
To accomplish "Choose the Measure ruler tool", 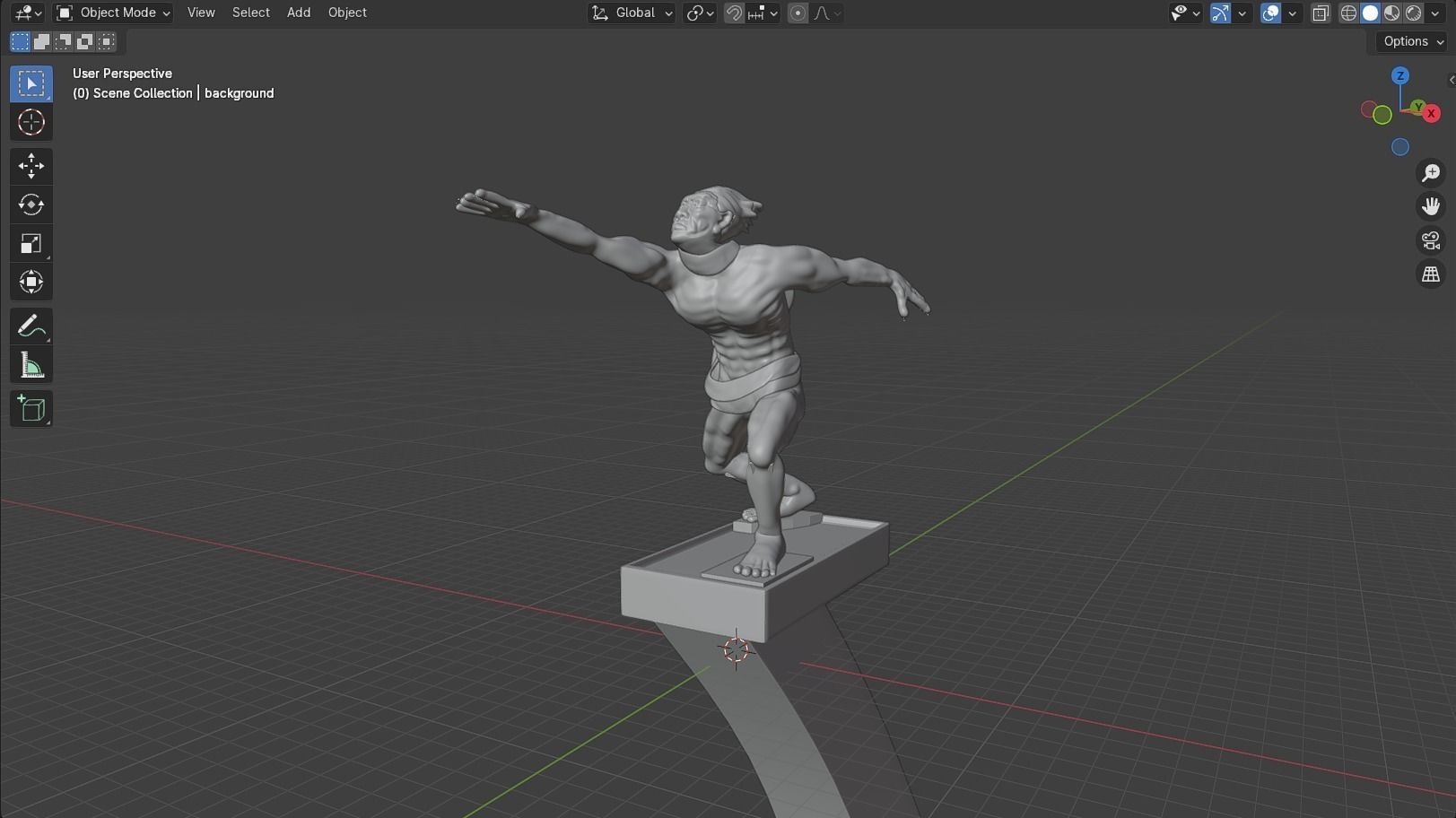I will [31, 365].
